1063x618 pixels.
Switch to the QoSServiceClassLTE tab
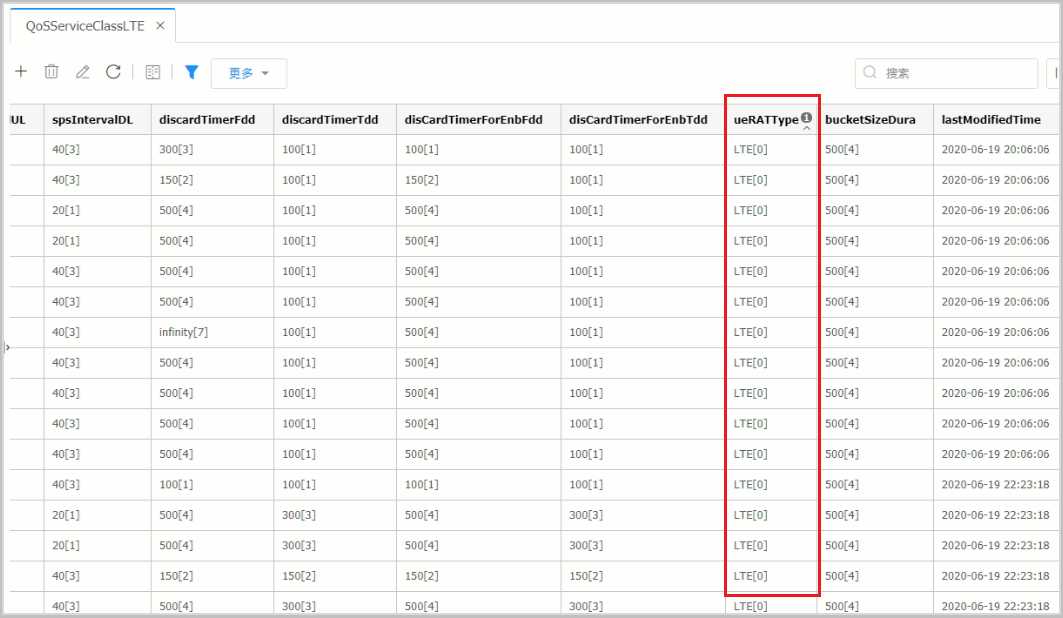(x=85, y=26)
